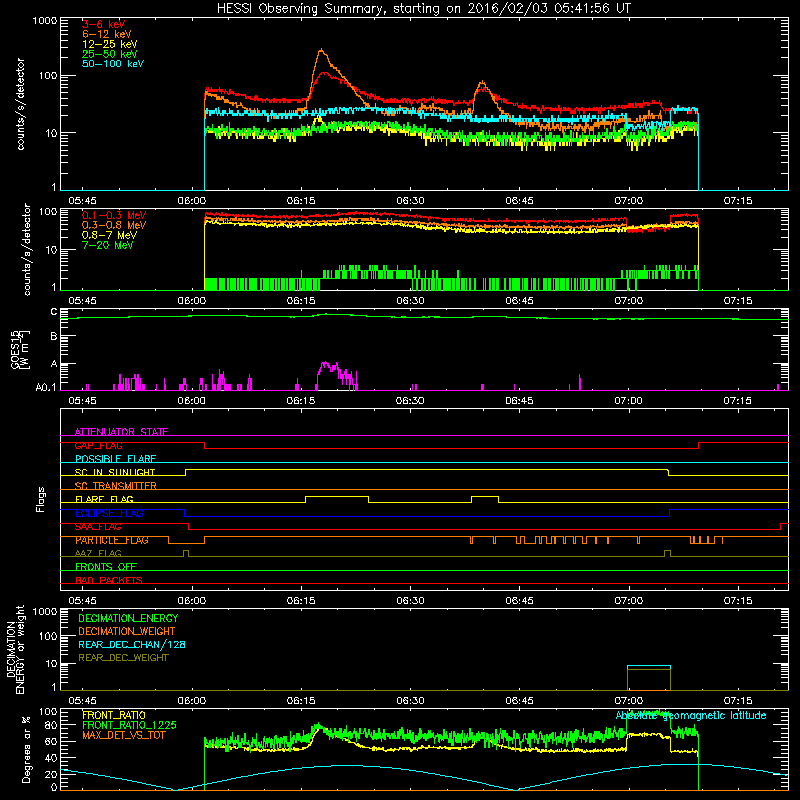Click the 7-20 MeV legend label

point(108,245)
